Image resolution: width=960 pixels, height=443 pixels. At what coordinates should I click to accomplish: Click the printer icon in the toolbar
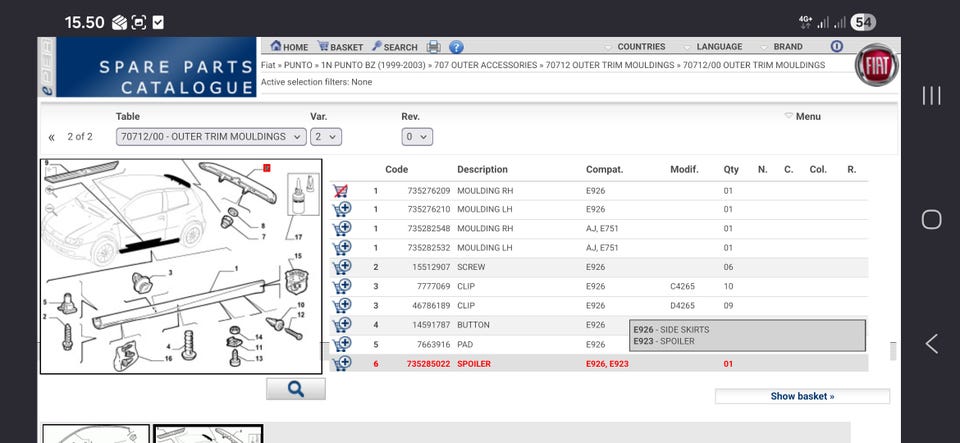(x=434, y=47)
